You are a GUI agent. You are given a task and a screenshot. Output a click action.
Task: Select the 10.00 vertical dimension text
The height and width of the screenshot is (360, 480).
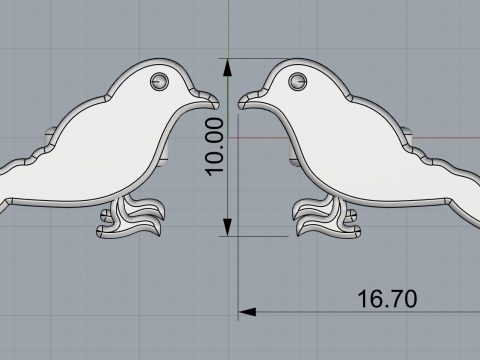pos(214,147)
